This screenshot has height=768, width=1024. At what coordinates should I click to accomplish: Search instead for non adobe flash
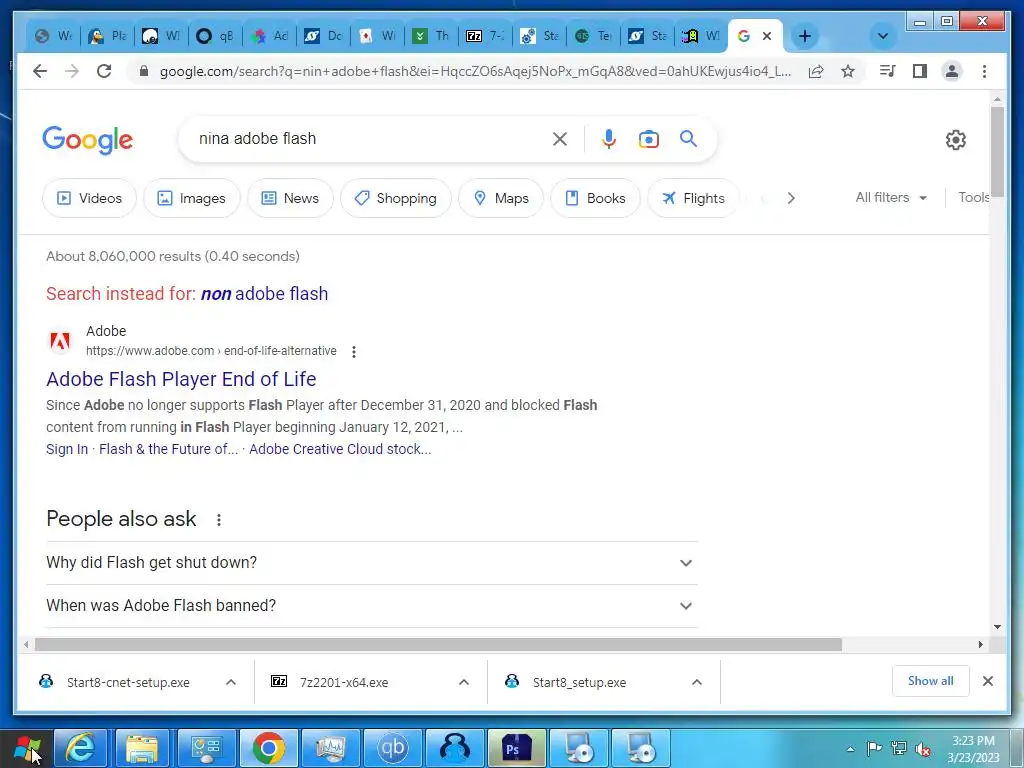point(264,294)
